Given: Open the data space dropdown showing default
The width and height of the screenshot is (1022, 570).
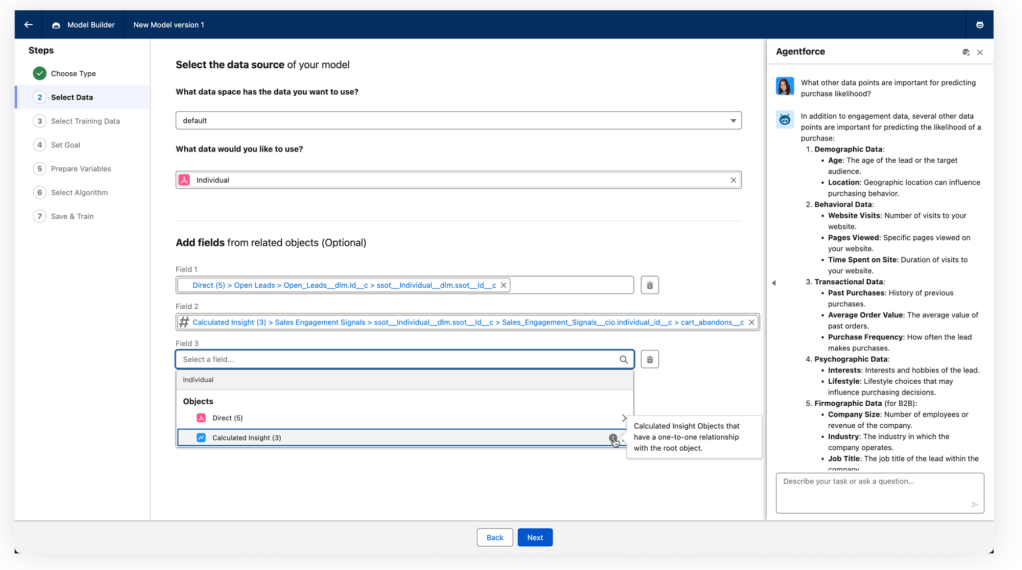Looking at the screenshot, I should tap(458, 120).
